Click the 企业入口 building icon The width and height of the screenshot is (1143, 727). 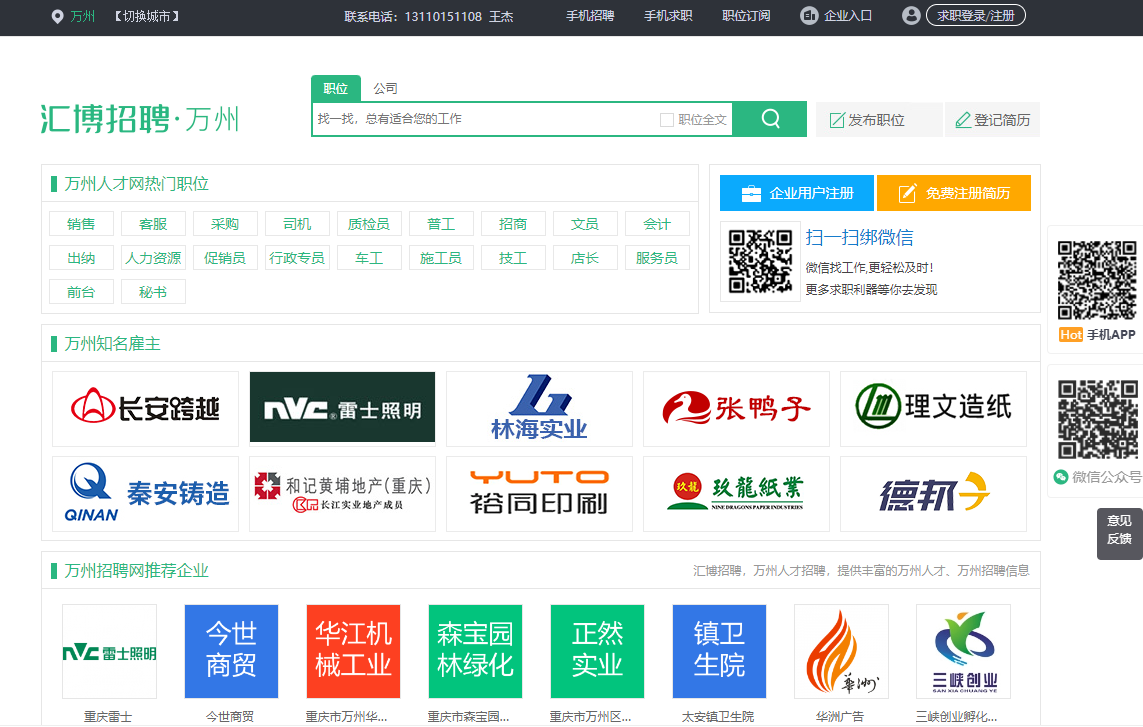click(809, 15)
